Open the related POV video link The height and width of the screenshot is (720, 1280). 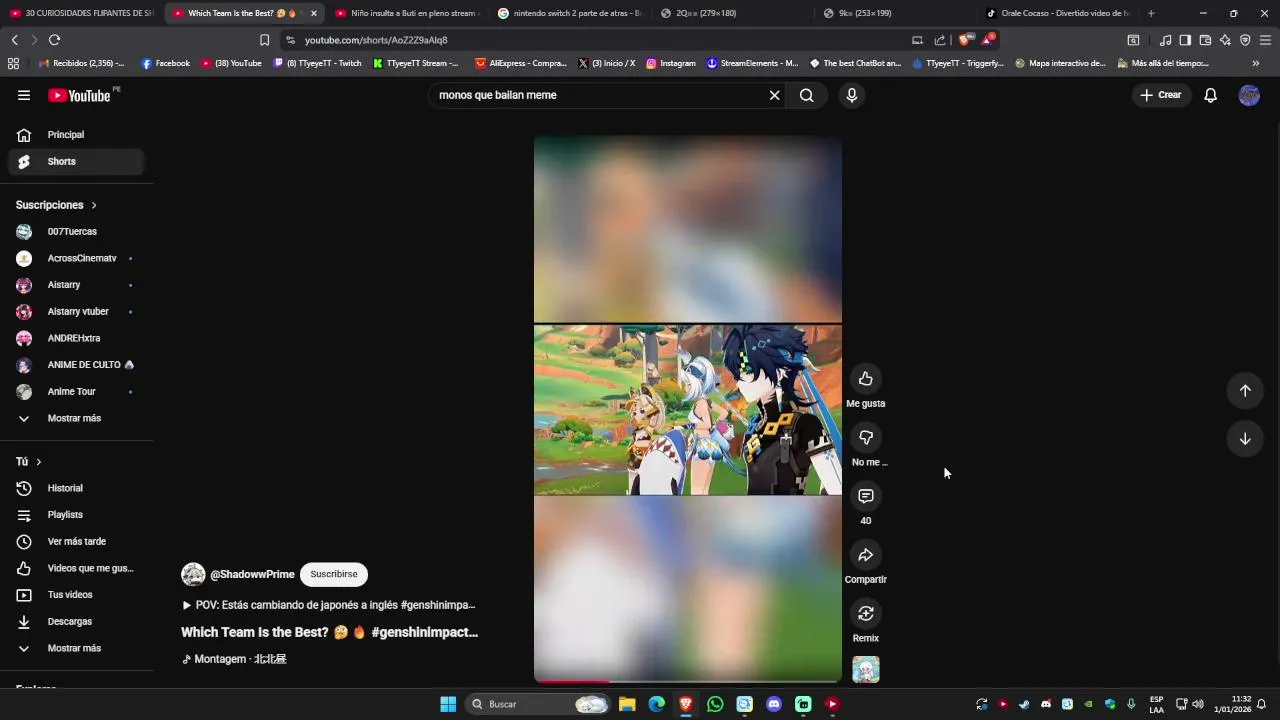329,605
